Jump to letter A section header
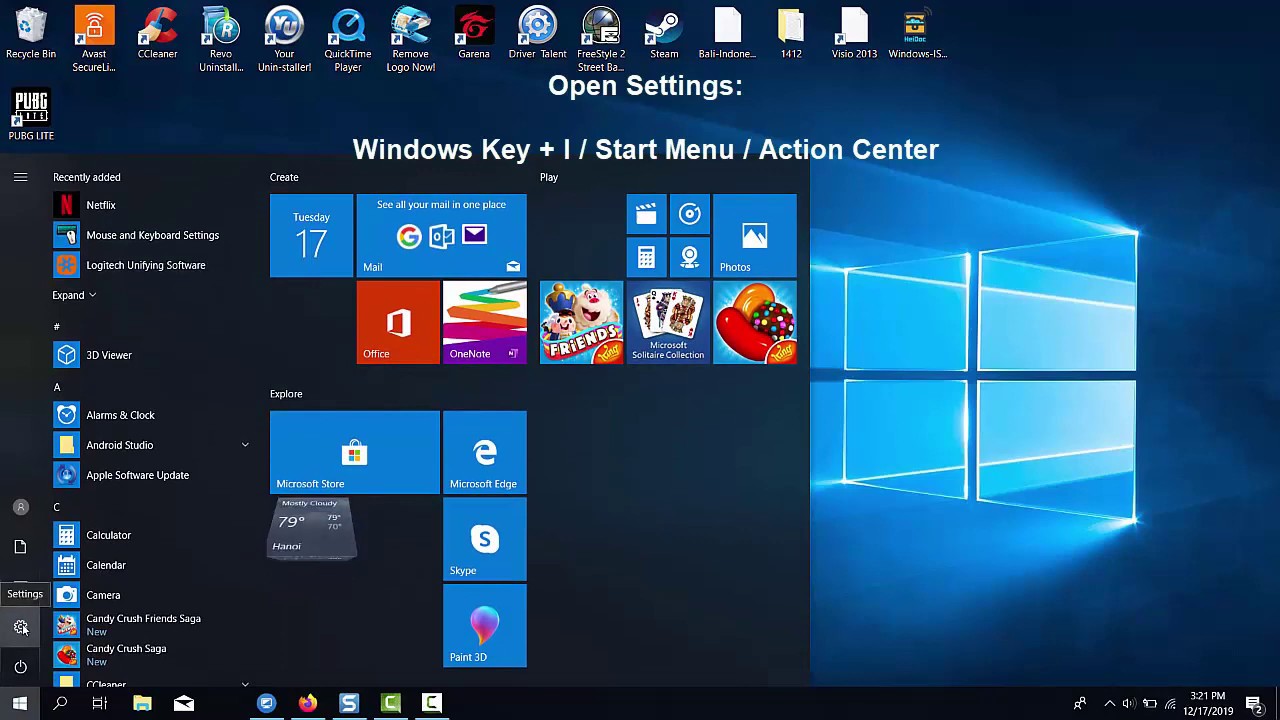This screenshot has height=720, width=1280. tap(57, 387)
